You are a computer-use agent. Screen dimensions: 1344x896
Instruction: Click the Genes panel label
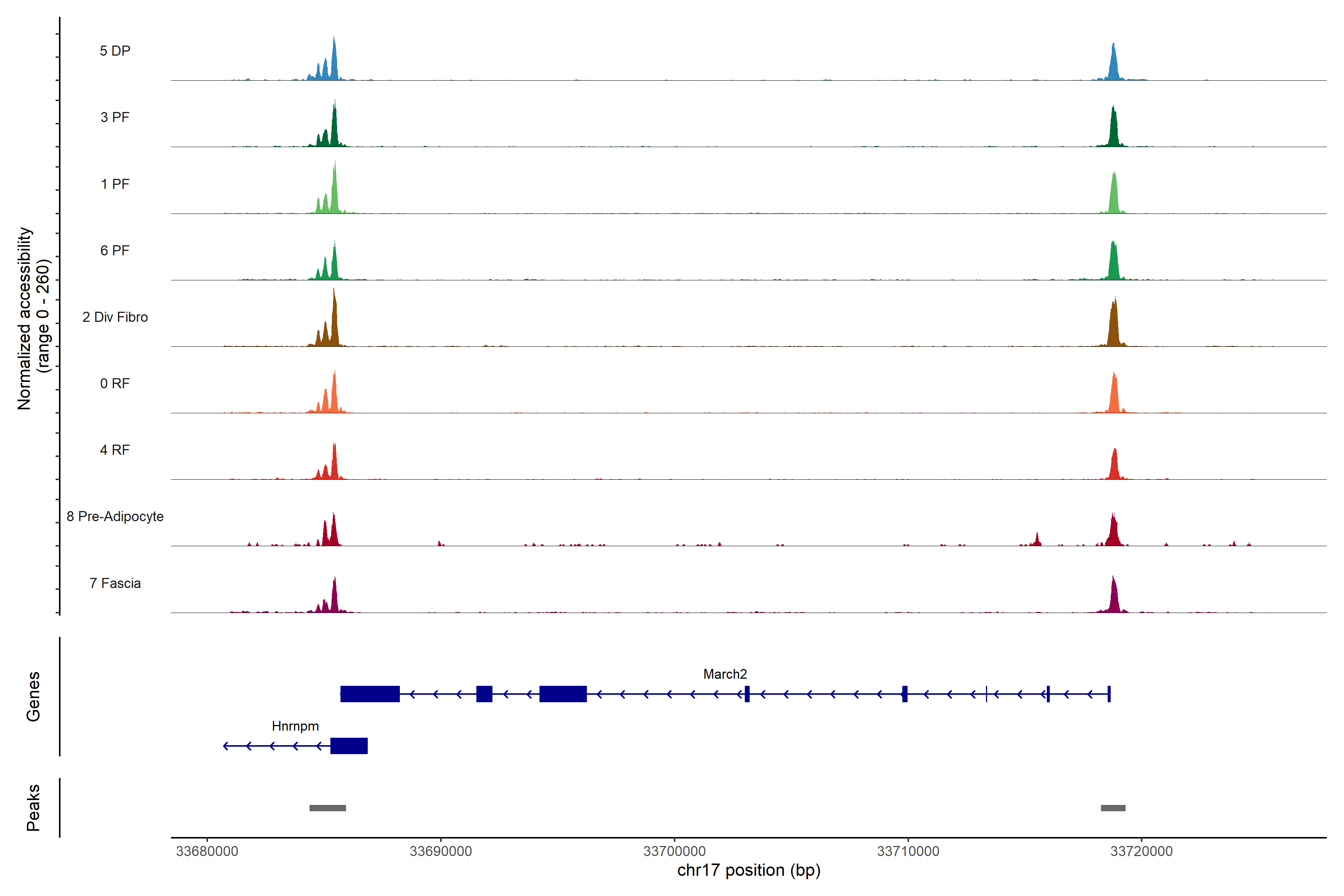coord(33,697)
